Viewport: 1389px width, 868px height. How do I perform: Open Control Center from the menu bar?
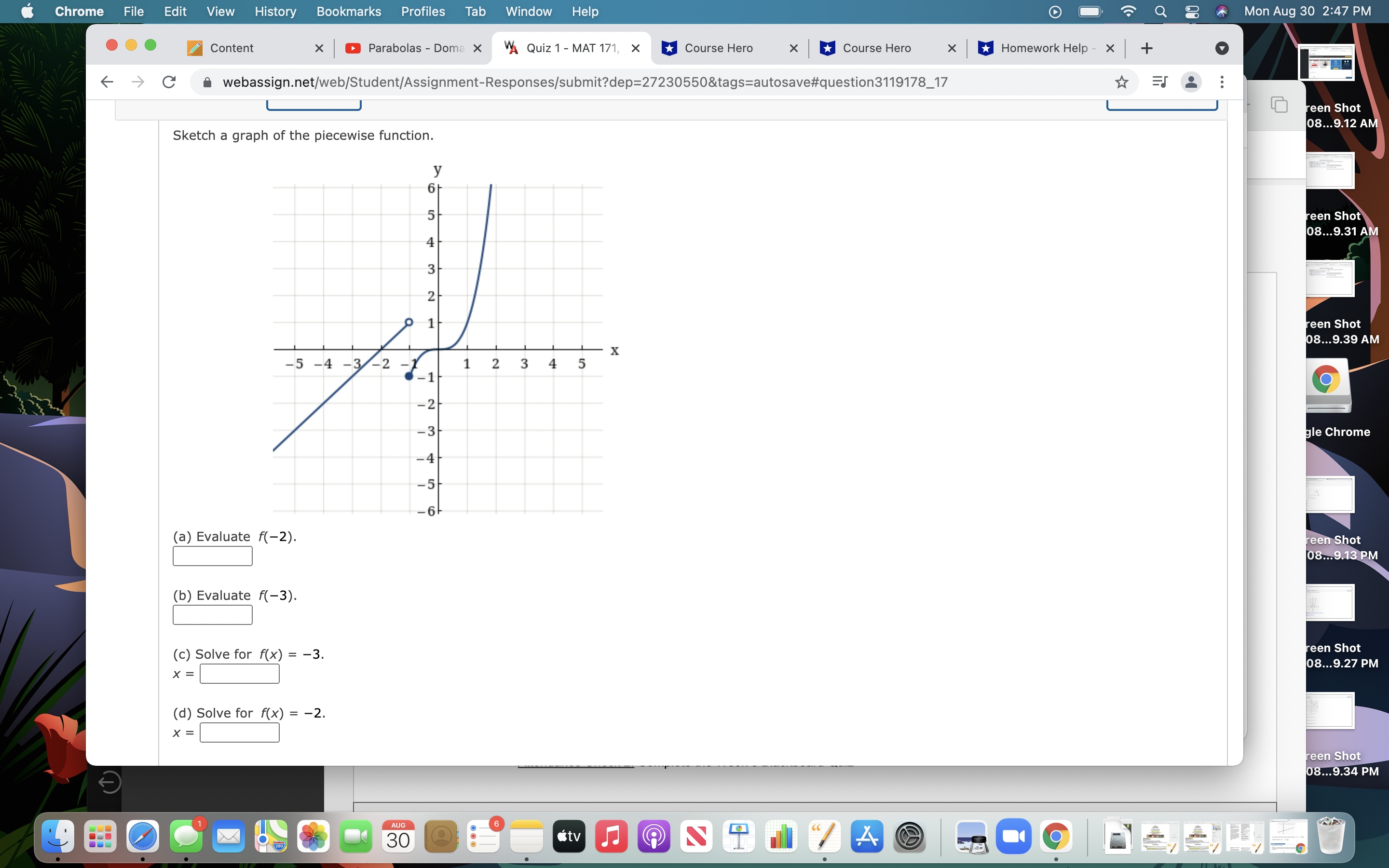[x=1193, y=11]
